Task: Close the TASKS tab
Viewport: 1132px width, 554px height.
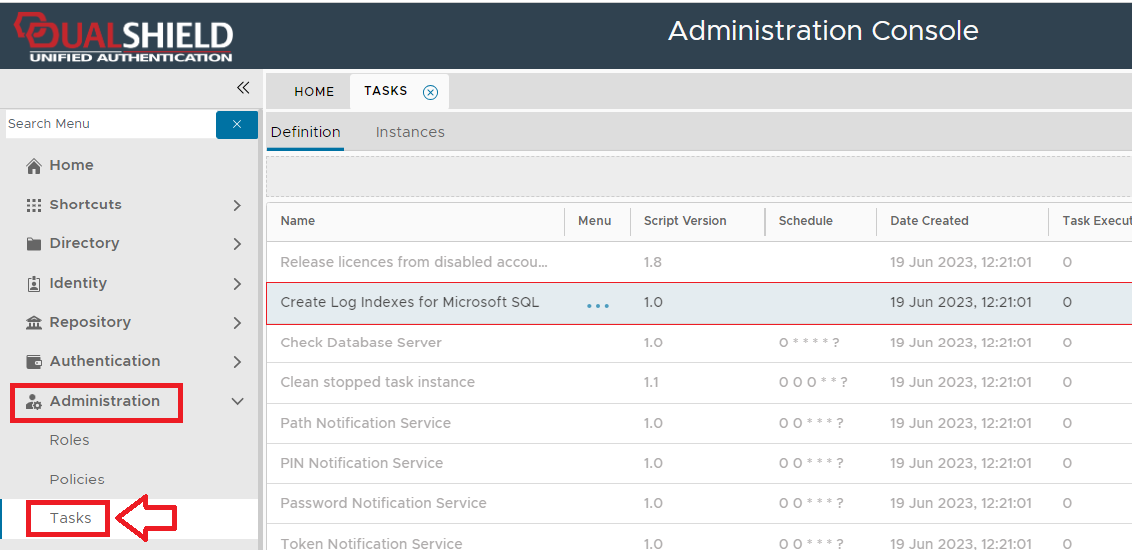Action: pos(430,92)
